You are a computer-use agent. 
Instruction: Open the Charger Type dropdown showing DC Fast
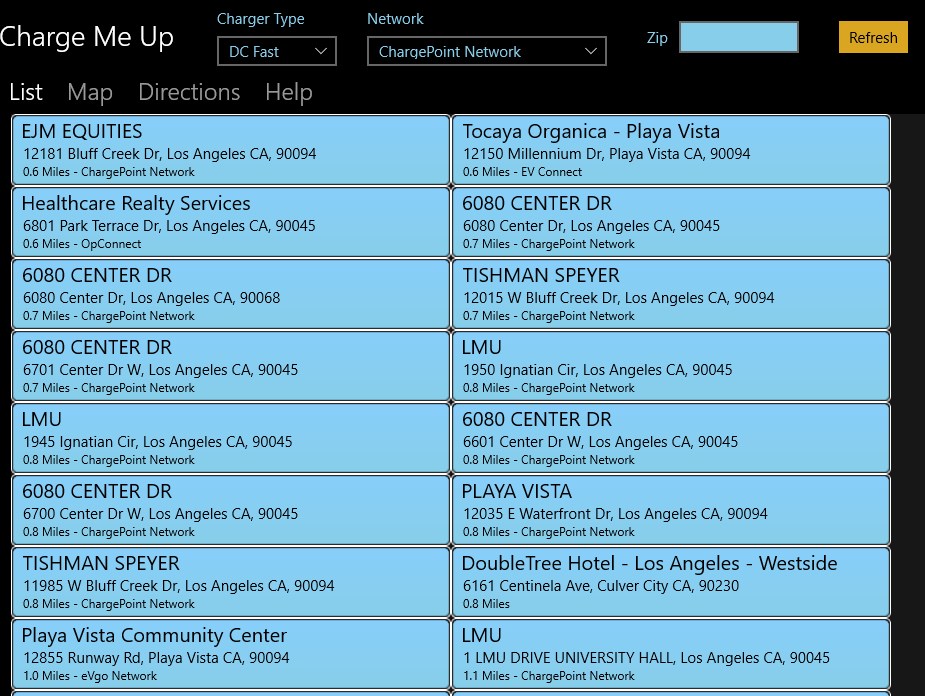coord(277,51)
